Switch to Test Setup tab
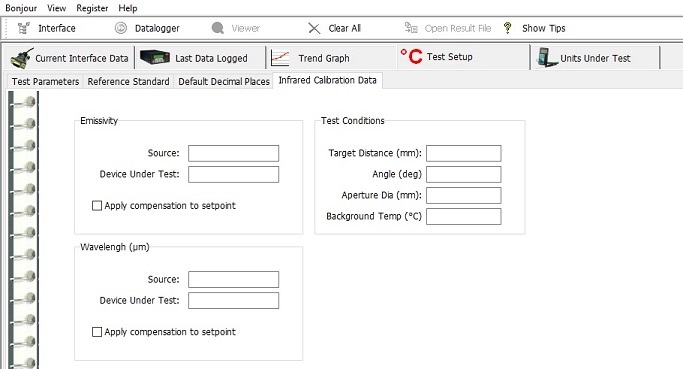The image size is (683, 369). [x=463, y=57]
